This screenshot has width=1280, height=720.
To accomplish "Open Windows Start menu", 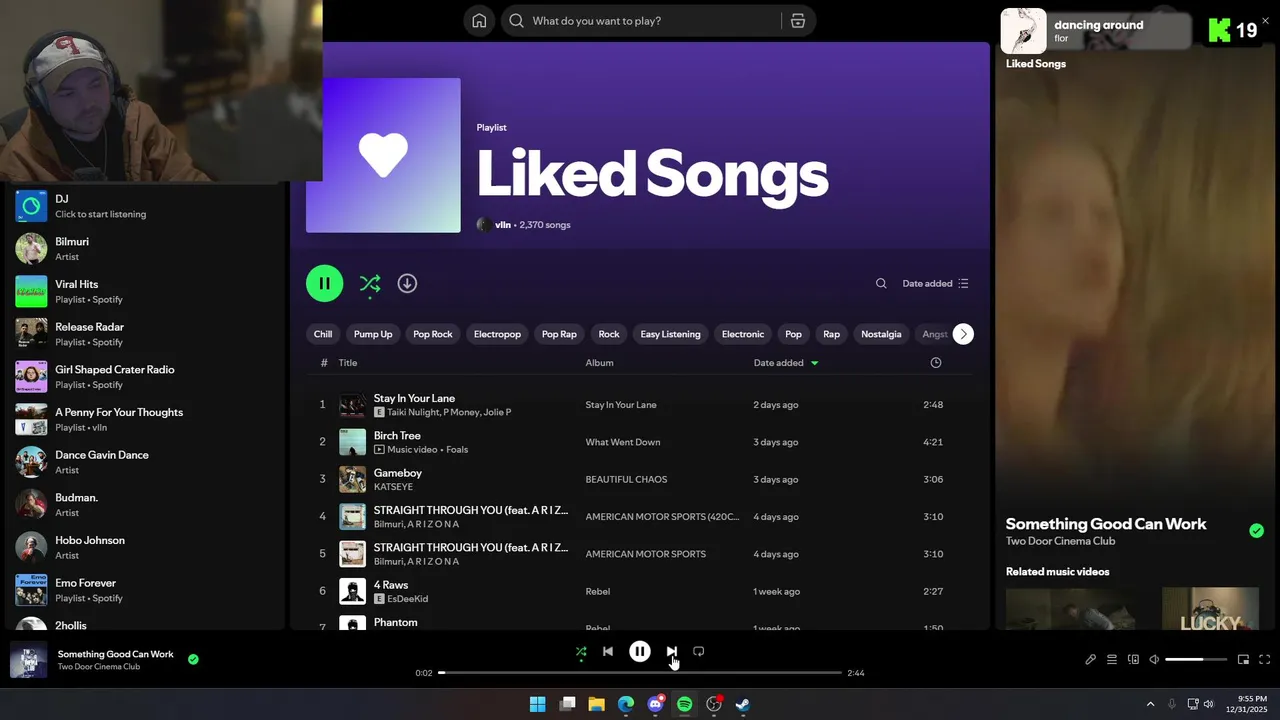I will pyautogui.click(x=538, y=704).
